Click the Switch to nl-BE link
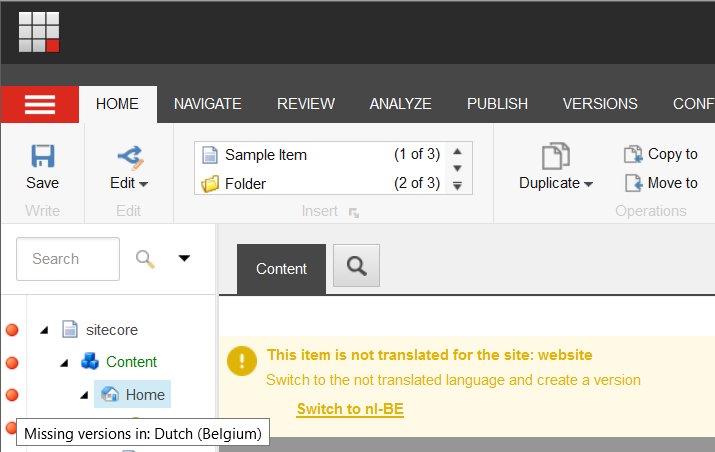Viewport: 715px width, 452px height. [350, 409]
